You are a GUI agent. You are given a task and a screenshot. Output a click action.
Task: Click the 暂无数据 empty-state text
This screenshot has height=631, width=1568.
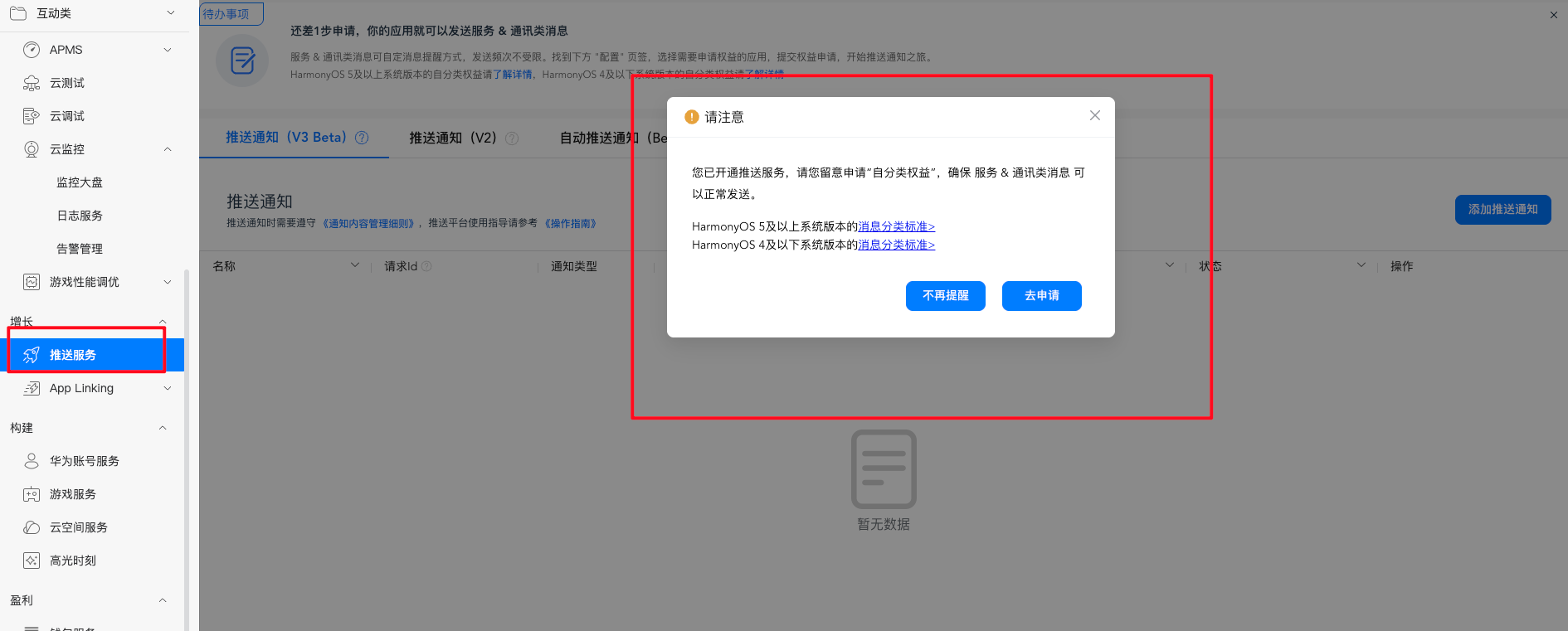pyautogui.click(x=884, y=524)
